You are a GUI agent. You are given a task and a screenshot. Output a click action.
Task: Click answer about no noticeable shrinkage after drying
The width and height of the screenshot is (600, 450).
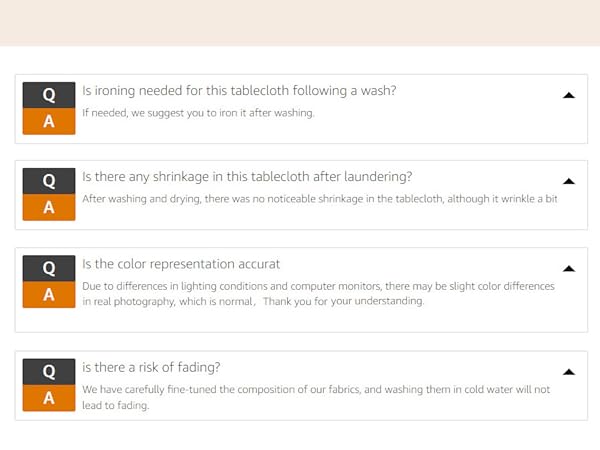(320, 199)
